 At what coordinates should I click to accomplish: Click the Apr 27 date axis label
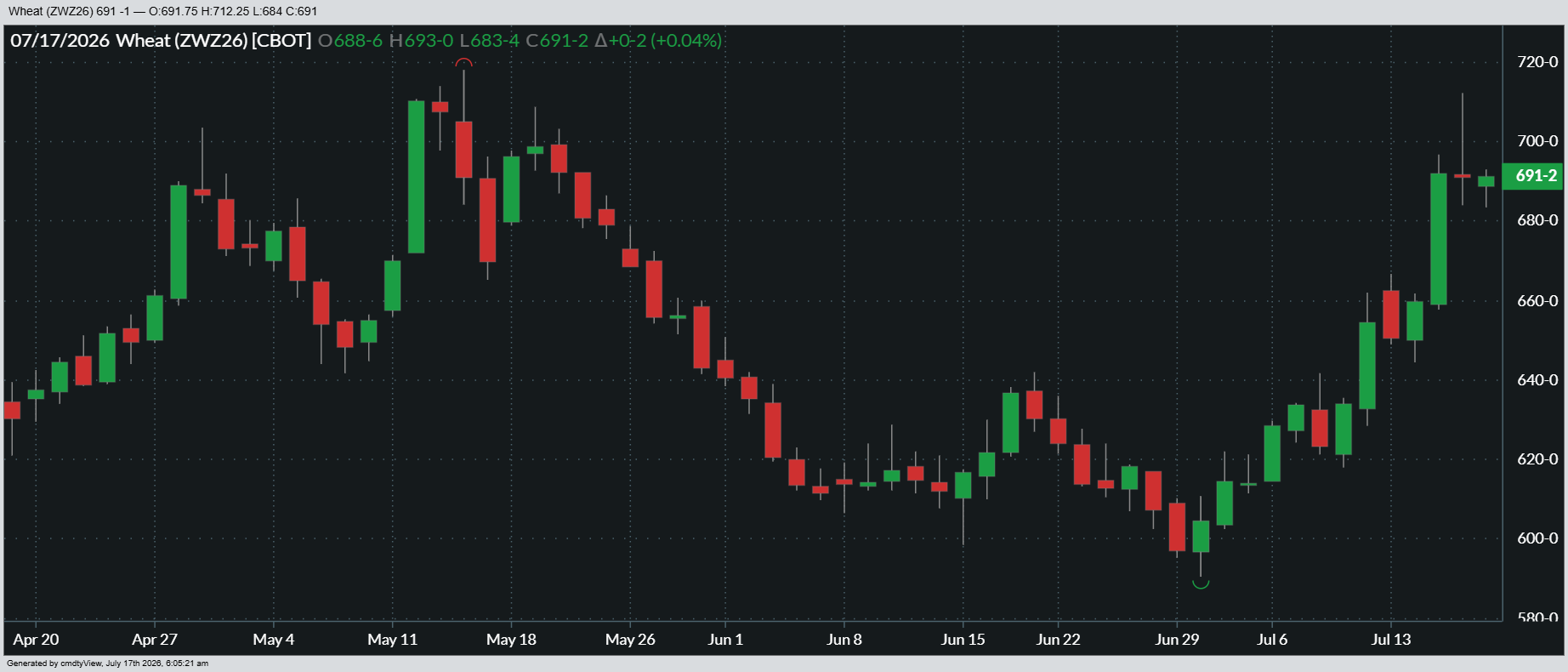pyautogui.click(x=155, y=640)
